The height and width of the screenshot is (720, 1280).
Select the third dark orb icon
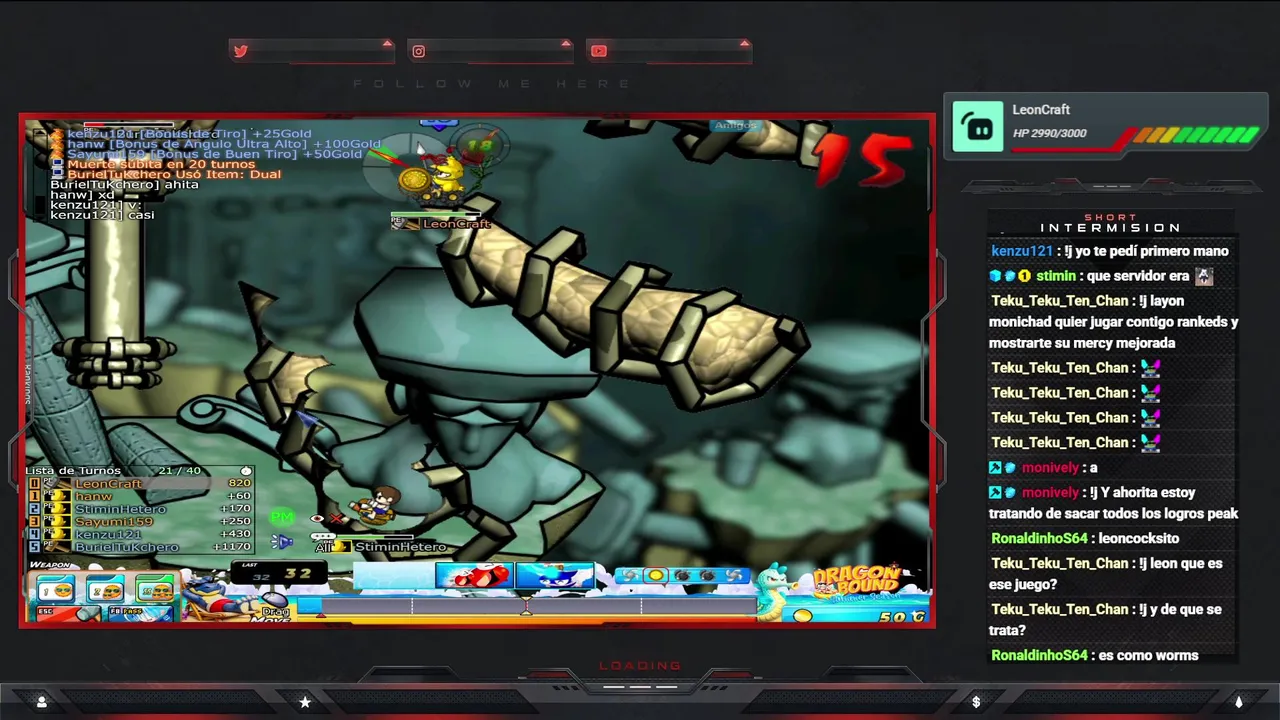tap(682, 576)
